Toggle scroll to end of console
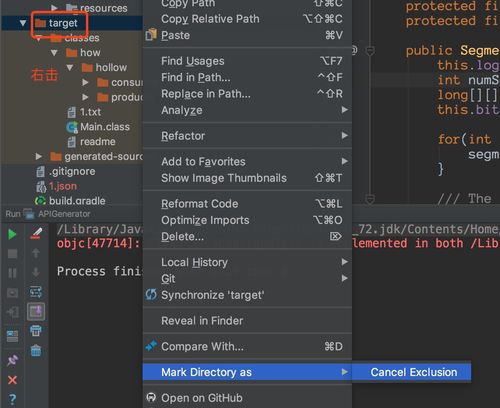This screenshot has height=408, width=500. pos(36,311)
